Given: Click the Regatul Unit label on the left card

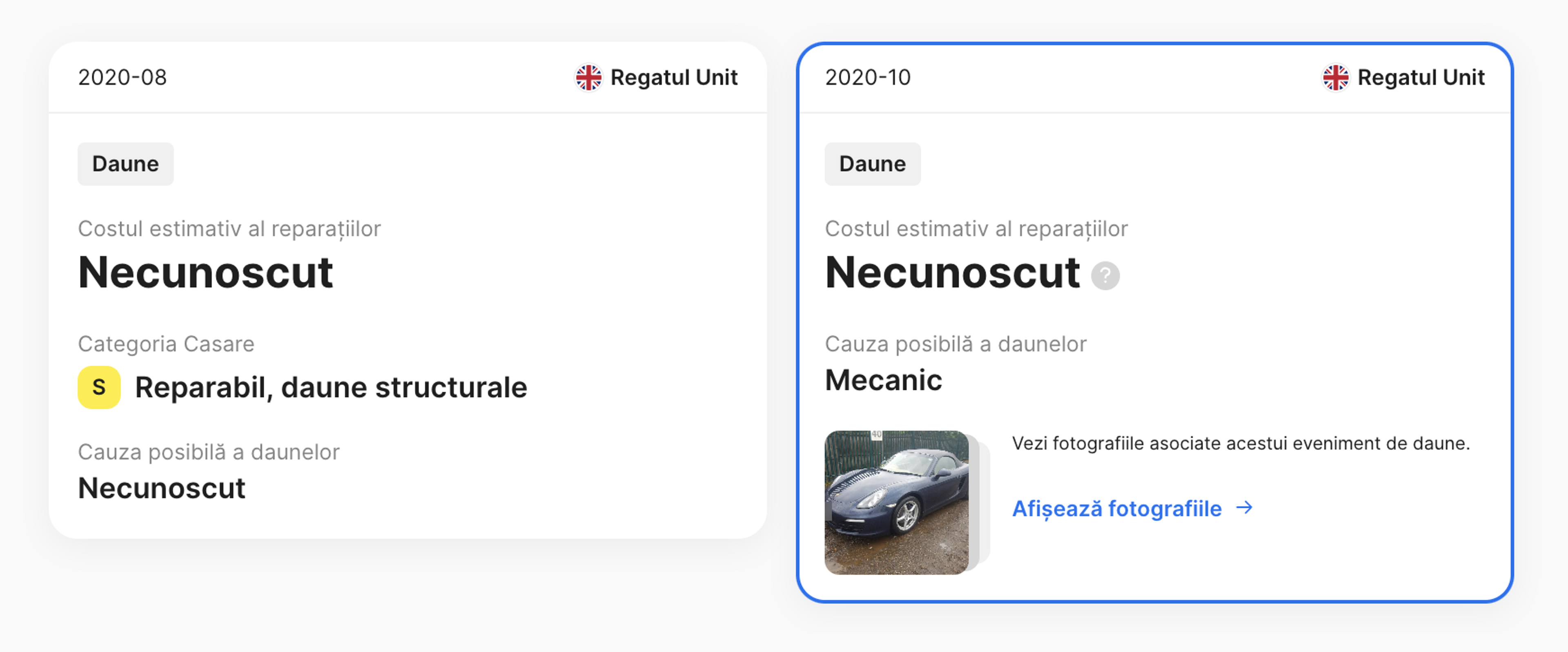Looking at the screenshot, I should 674,77.
